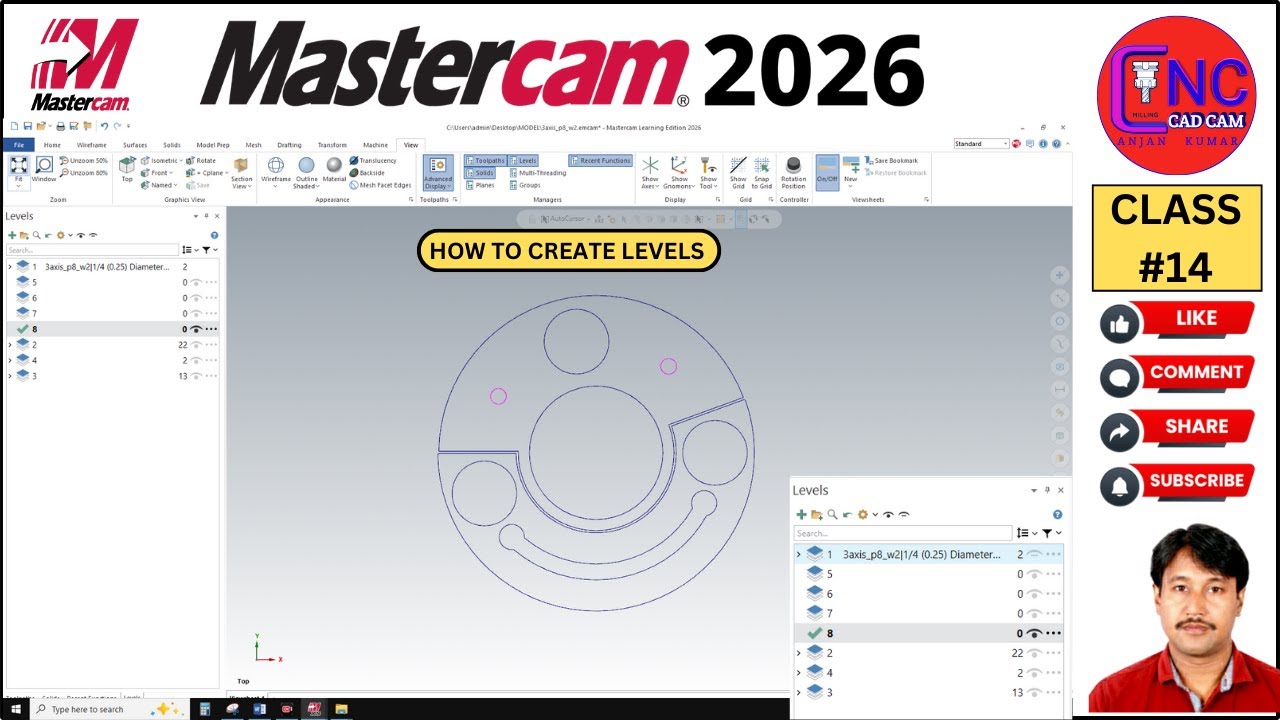The height and width of the screenshot is (720, 1280).
Task: Switch to Top graphics view
Action: pos(127,169)
